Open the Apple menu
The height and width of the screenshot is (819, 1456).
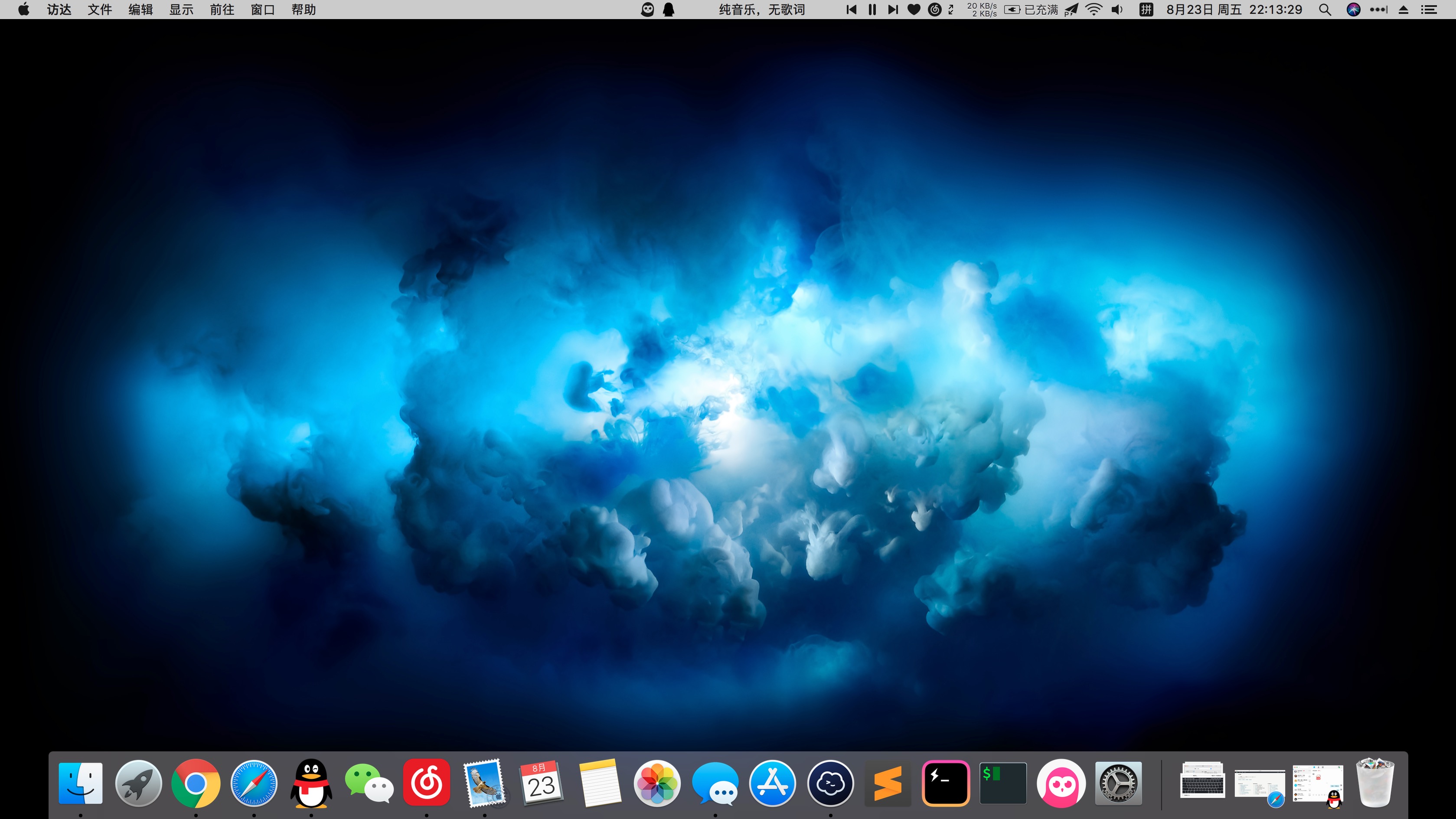tap(24, 10)
